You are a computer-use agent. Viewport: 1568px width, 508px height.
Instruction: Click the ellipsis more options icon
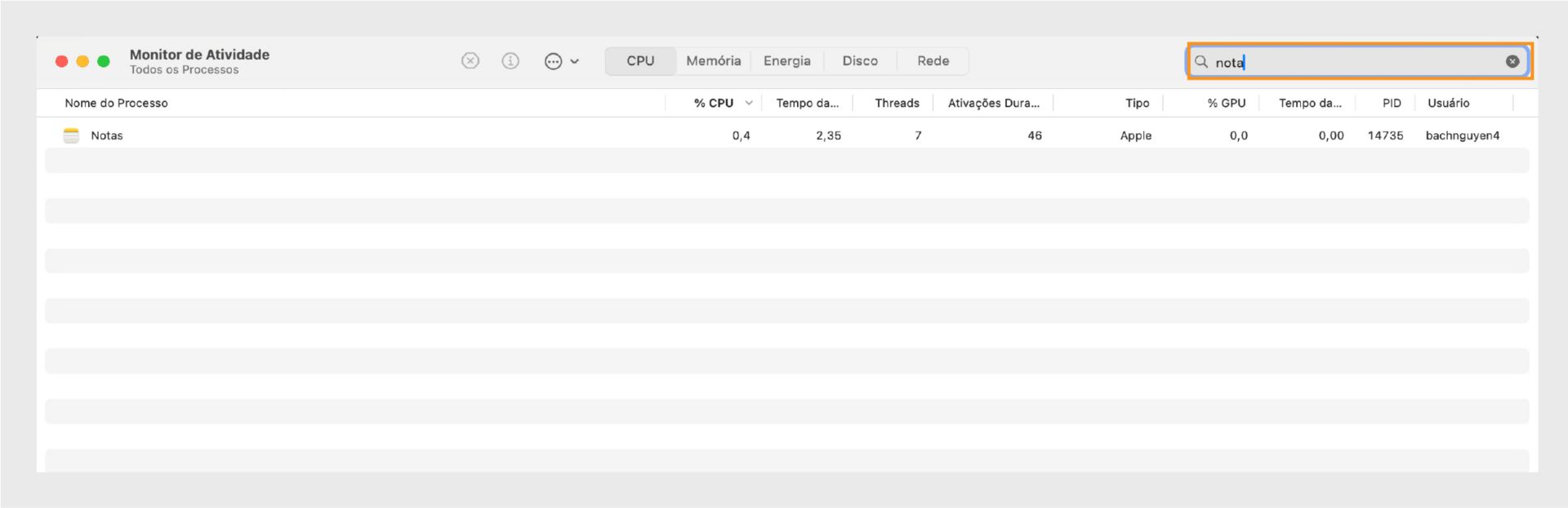[553, 61]
